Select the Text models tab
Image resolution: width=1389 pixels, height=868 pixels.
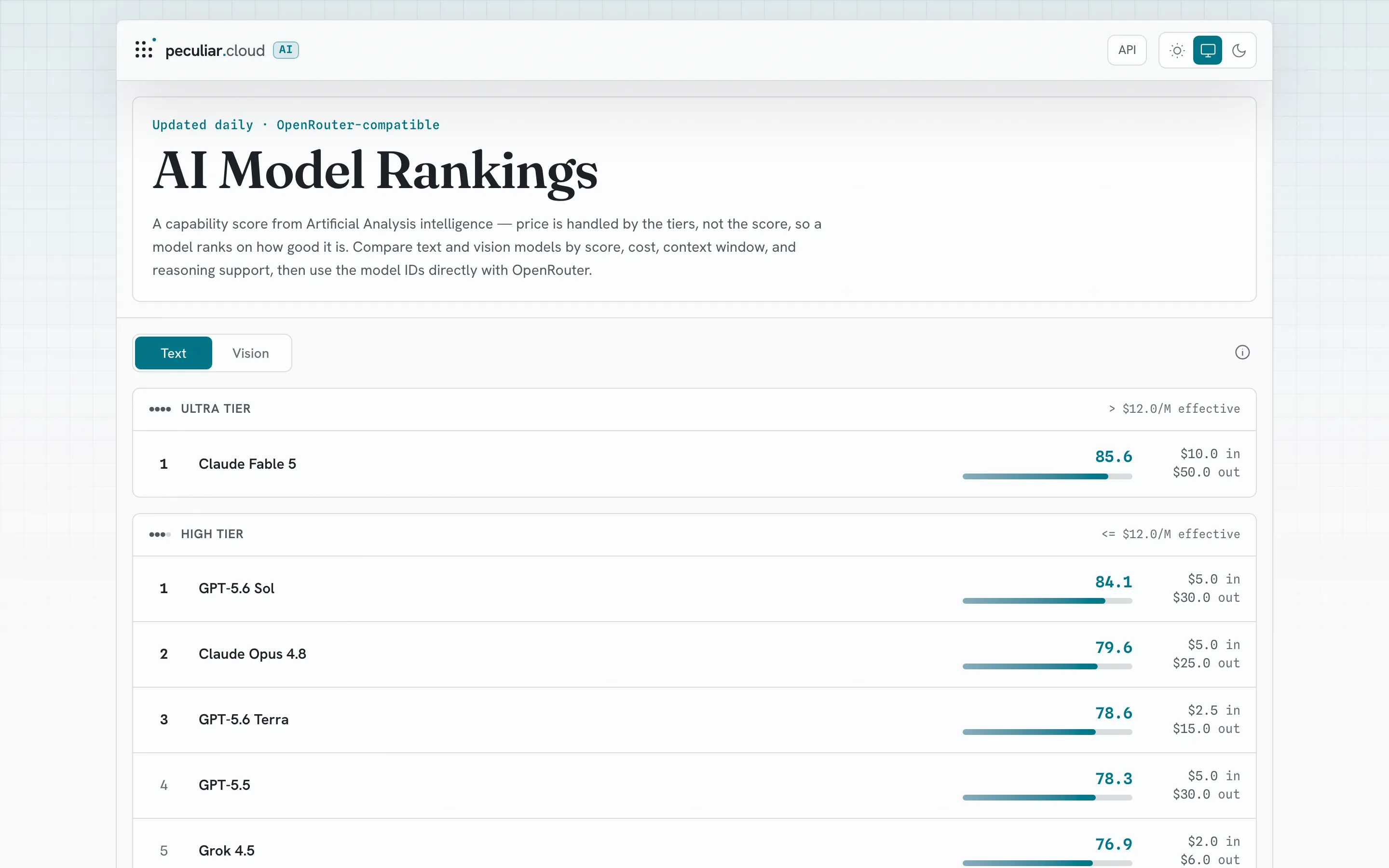[x=173, y=353]
